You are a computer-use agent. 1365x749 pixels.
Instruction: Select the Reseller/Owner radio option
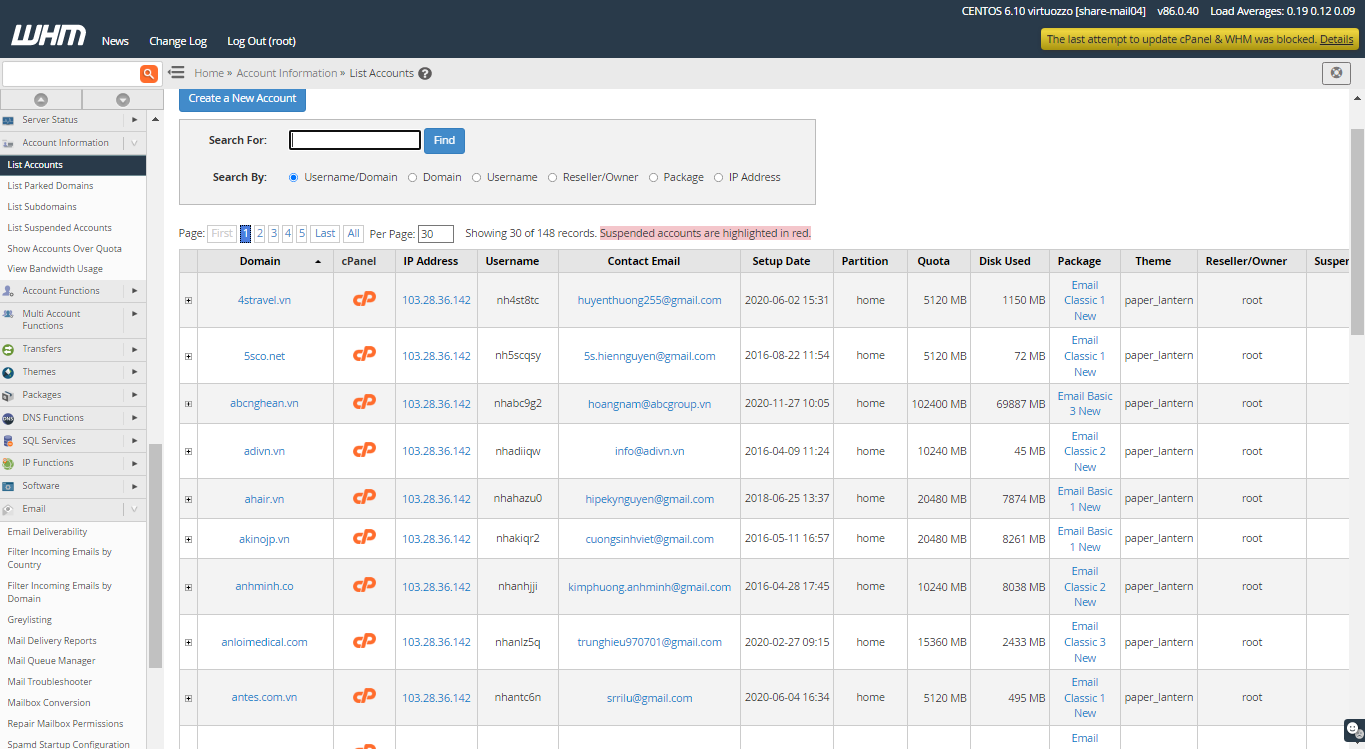[552, 178]
